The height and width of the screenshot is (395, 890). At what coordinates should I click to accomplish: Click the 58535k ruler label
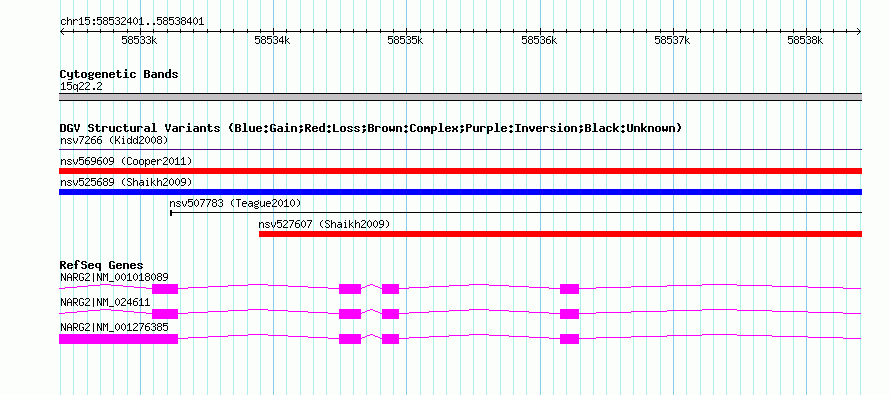click(405, 41)
